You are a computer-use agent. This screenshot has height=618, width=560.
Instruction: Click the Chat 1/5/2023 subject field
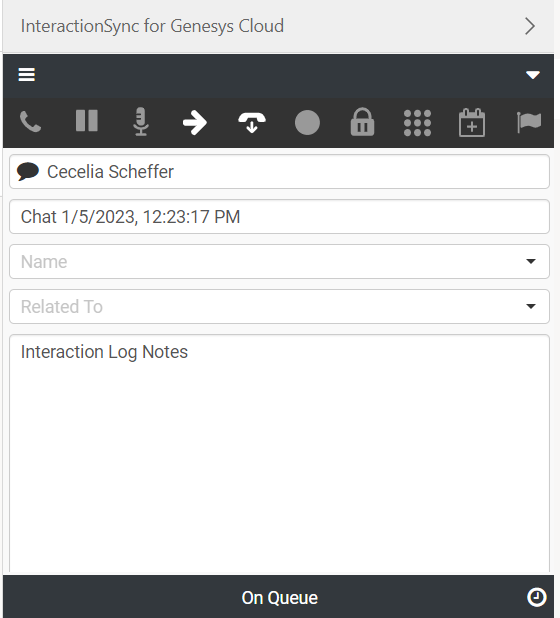click(279, 216)
